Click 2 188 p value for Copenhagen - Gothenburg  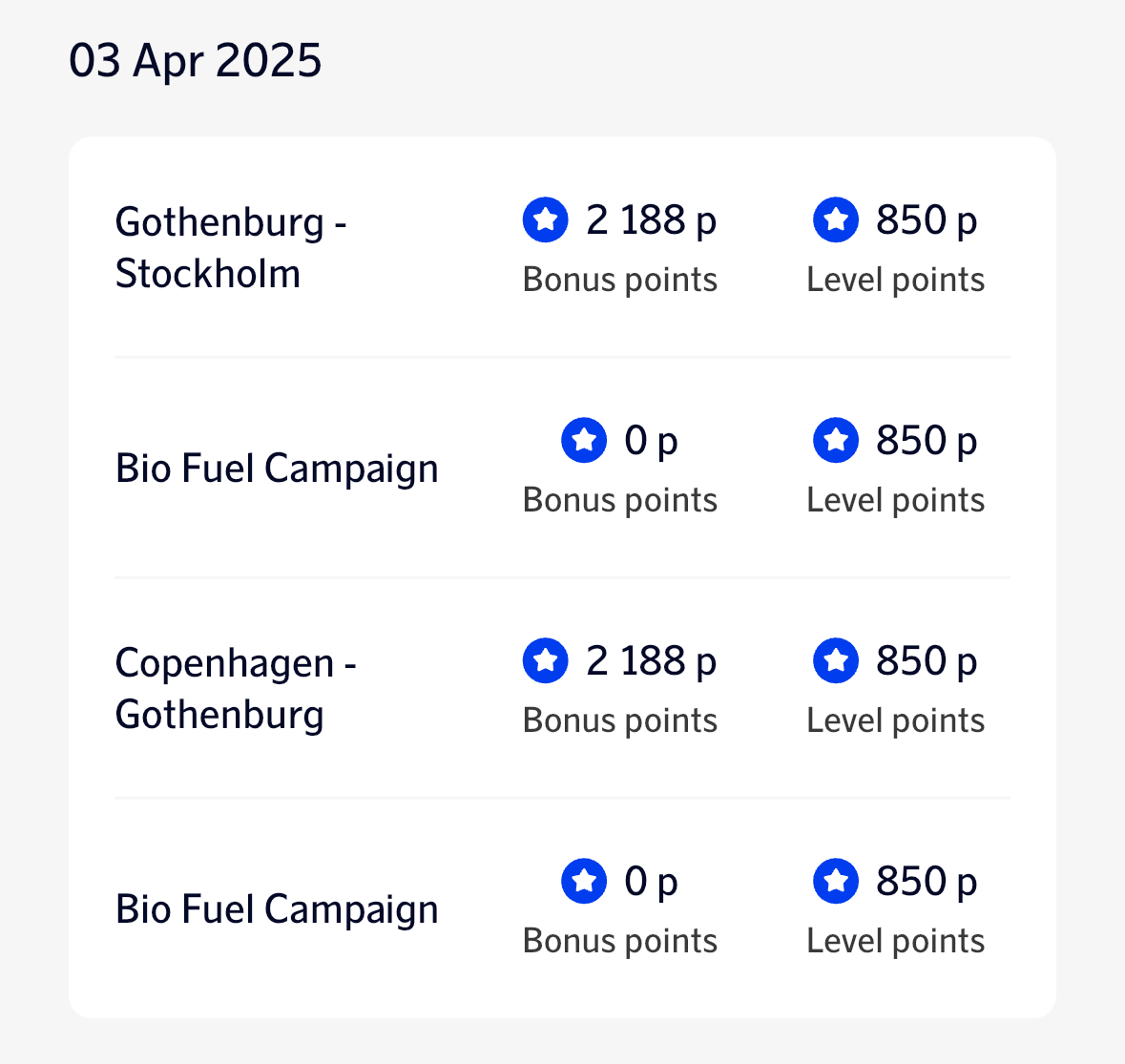tap(651, 661)
